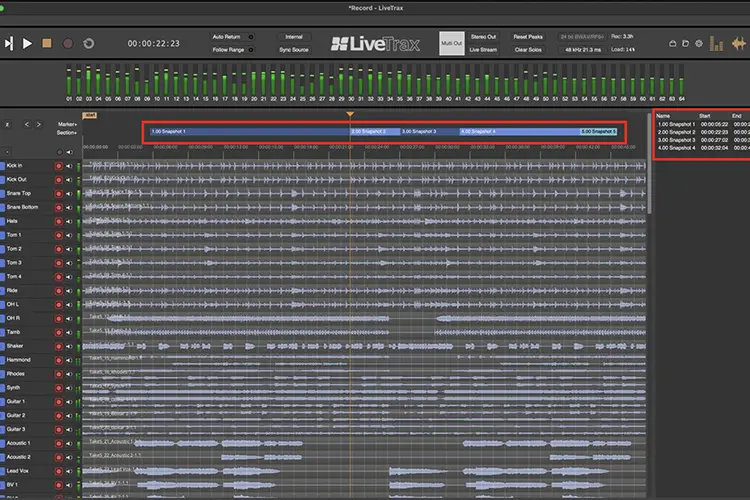The width and height of the screenshot is (750, 500).
Task: Toggle the Loop playback icon
Action: 88,44
